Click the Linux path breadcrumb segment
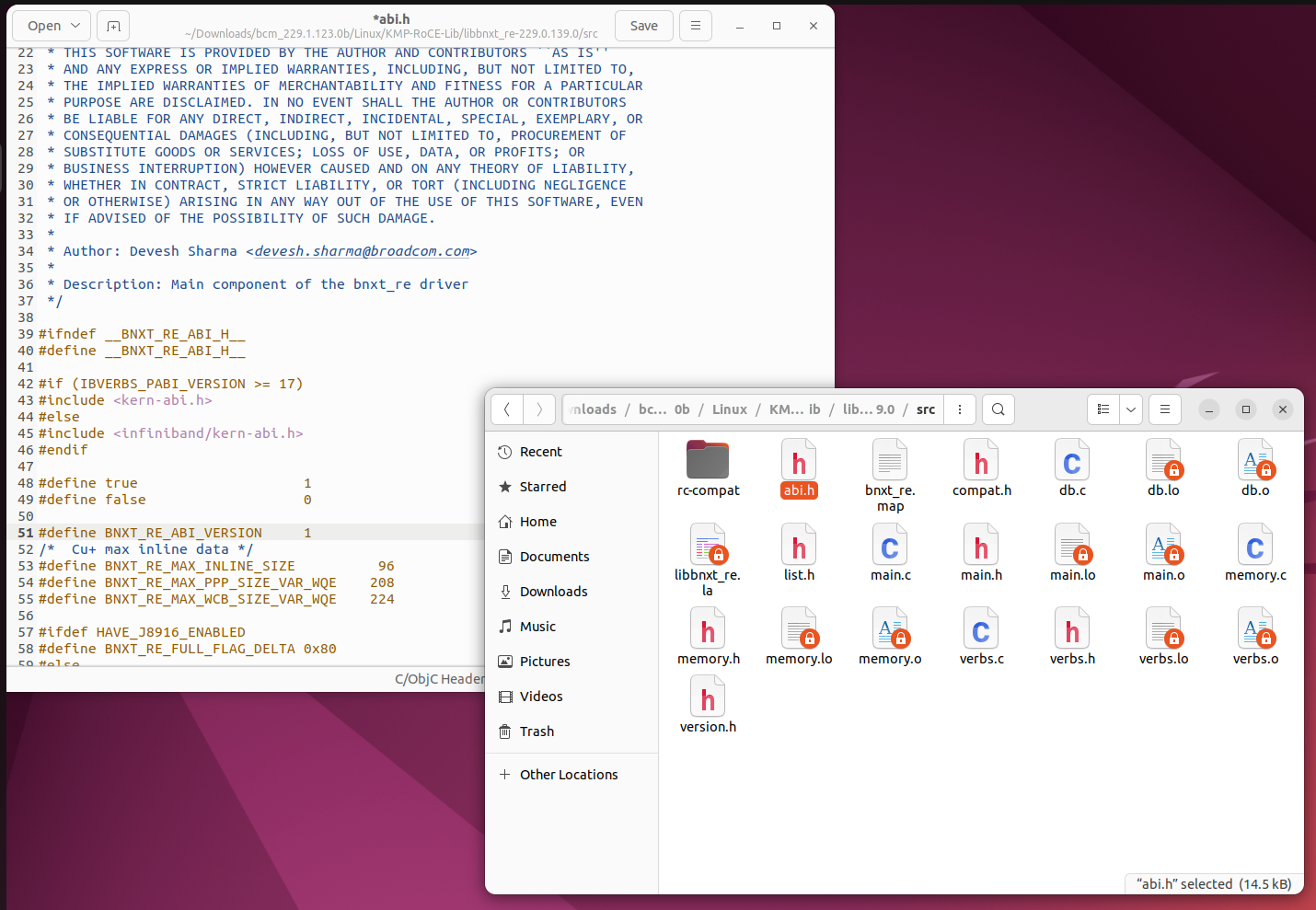This screenshot has height=910, width=1316. 729,409
